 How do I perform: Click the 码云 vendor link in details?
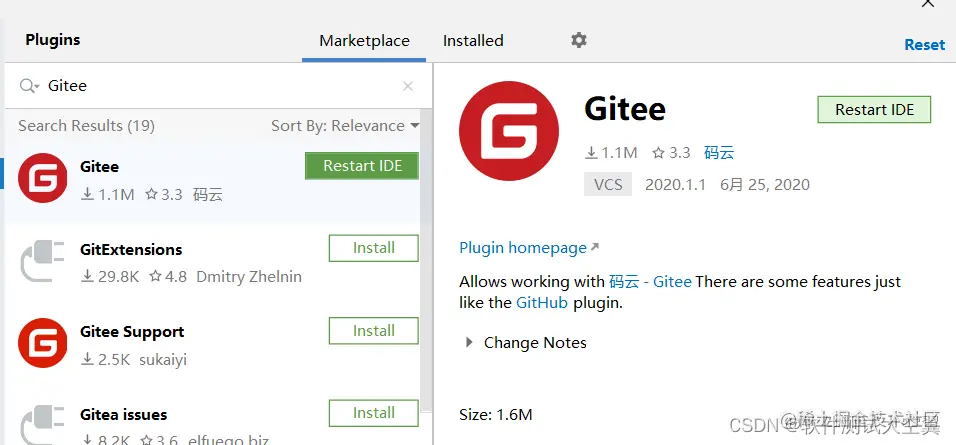[719, 152]
